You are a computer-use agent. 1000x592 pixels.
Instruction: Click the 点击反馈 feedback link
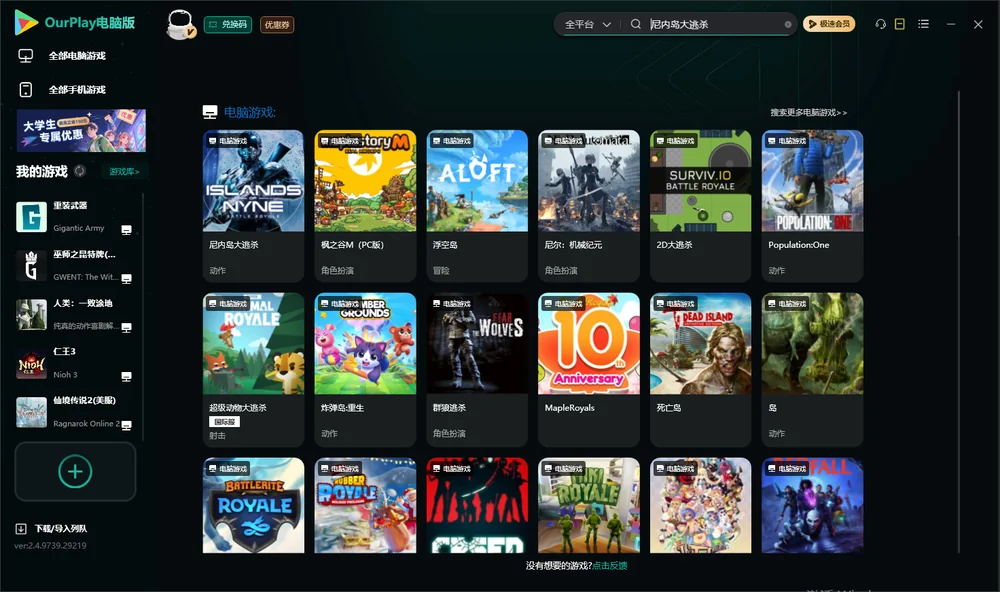[610, 565]
